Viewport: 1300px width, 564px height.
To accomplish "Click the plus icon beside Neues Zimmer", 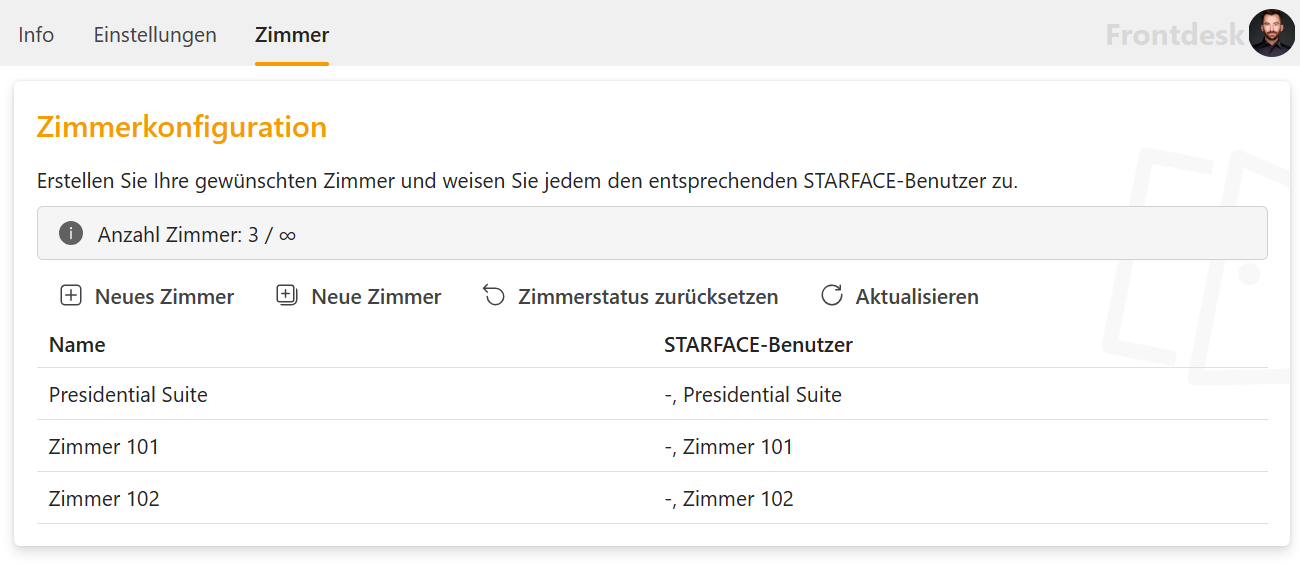I will click(x=71, y=296).
